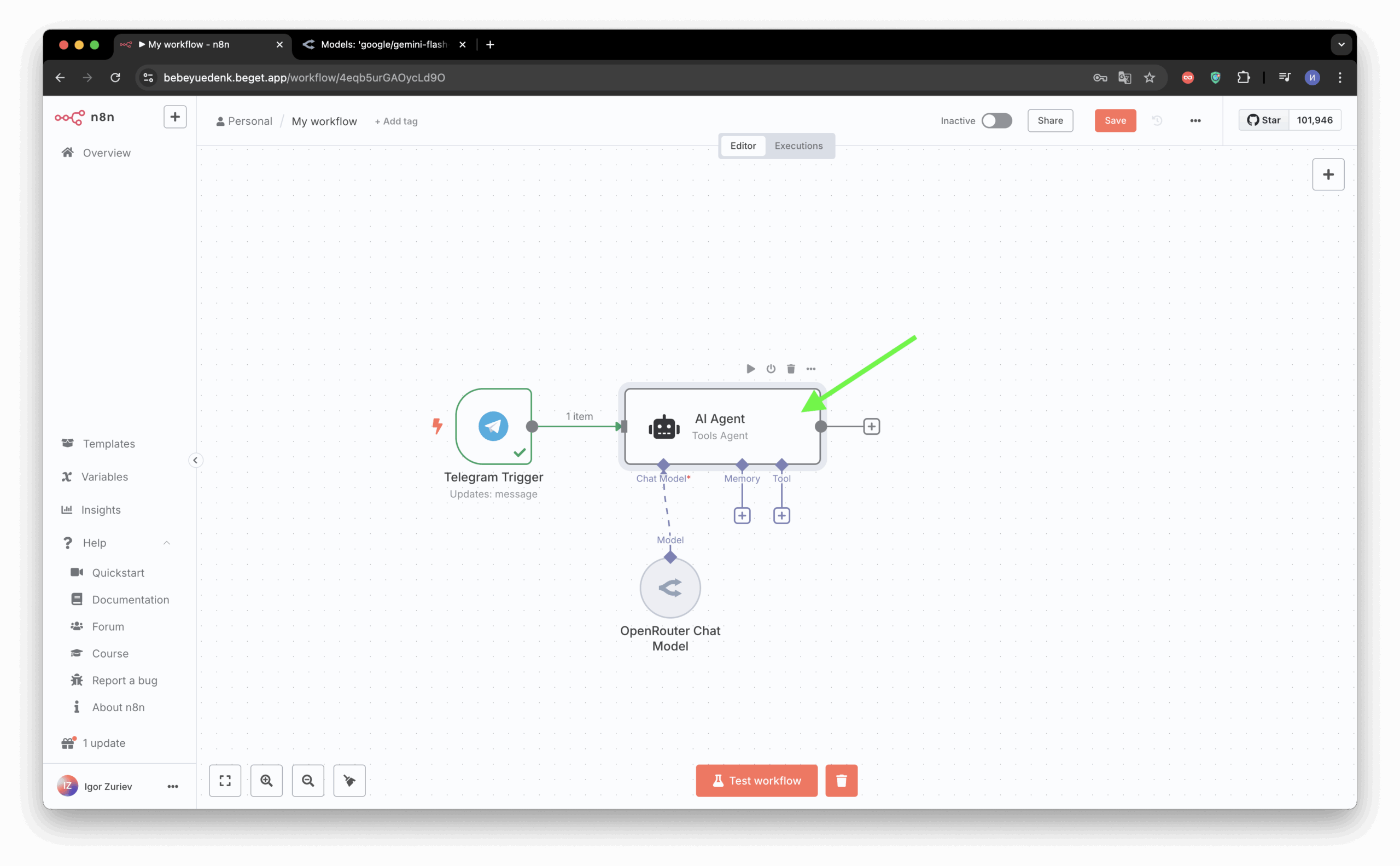The image size is (1400, 866).
Task: Open the Telegram Trigger node
Action: point(493,426)
